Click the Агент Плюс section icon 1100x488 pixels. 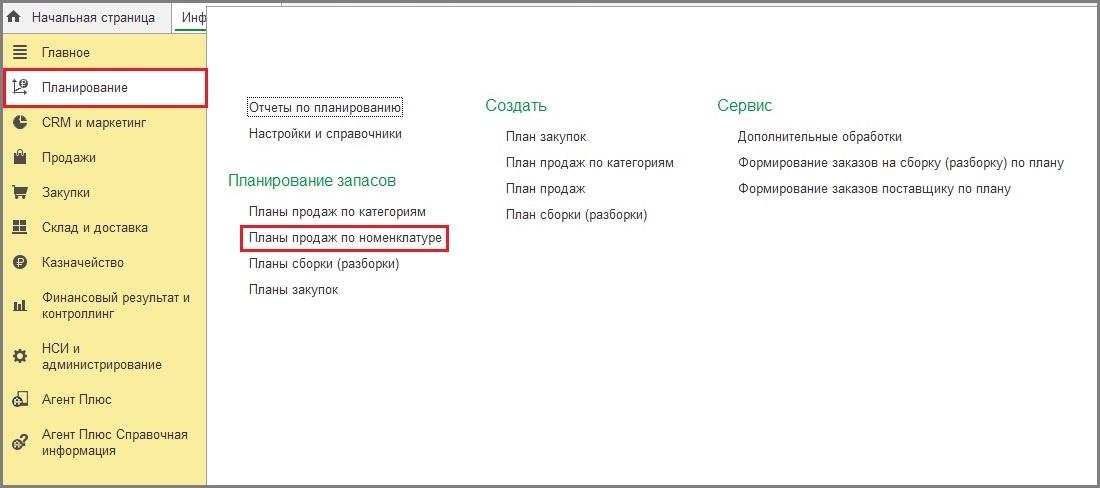tap(20, 400)
